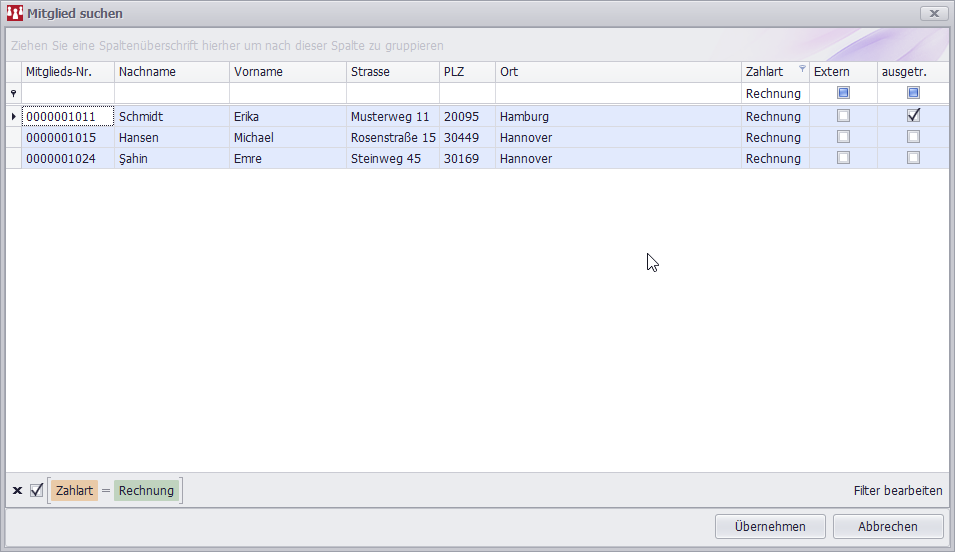Viewport: 955px width, 552px height.
Task: Toggle Extern filter row checkbox
Action: (x=843, y=93)
